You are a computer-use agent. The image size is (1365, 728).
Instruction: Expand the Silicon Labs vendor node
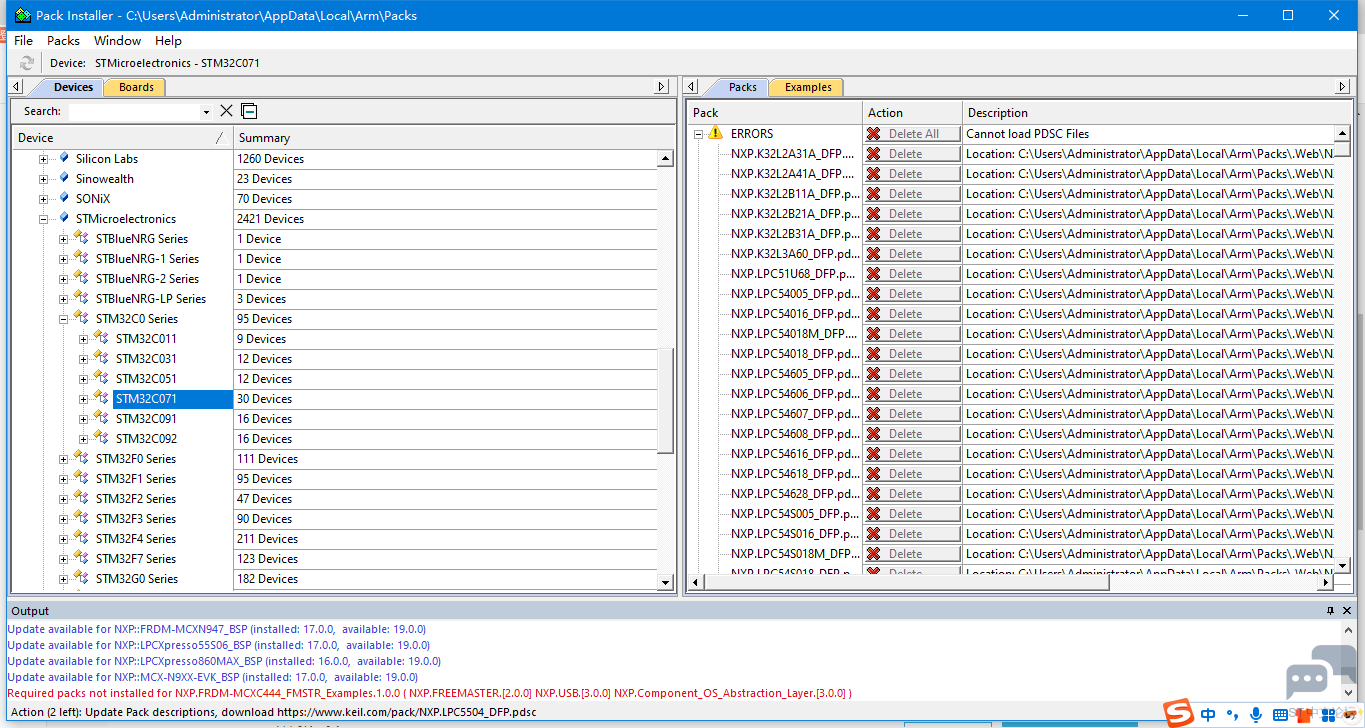(x=43, y=159)
